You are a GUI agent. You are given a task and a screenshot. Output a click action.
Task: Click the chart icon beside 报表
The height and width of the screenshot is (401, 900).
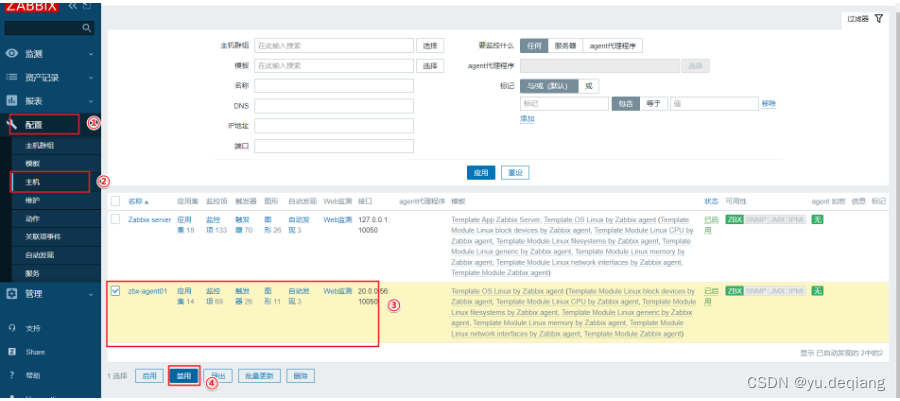coord(11,100)
